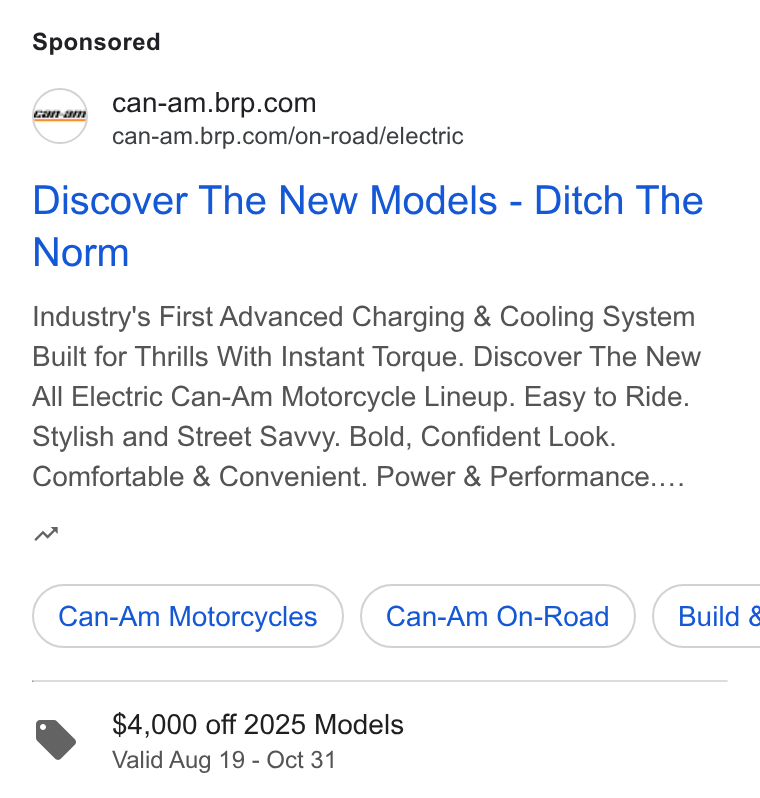This screenshot has height=798, width=760.
Task: Open the '$4,000 off 2025 Models' offer
Action: (258, 724)
